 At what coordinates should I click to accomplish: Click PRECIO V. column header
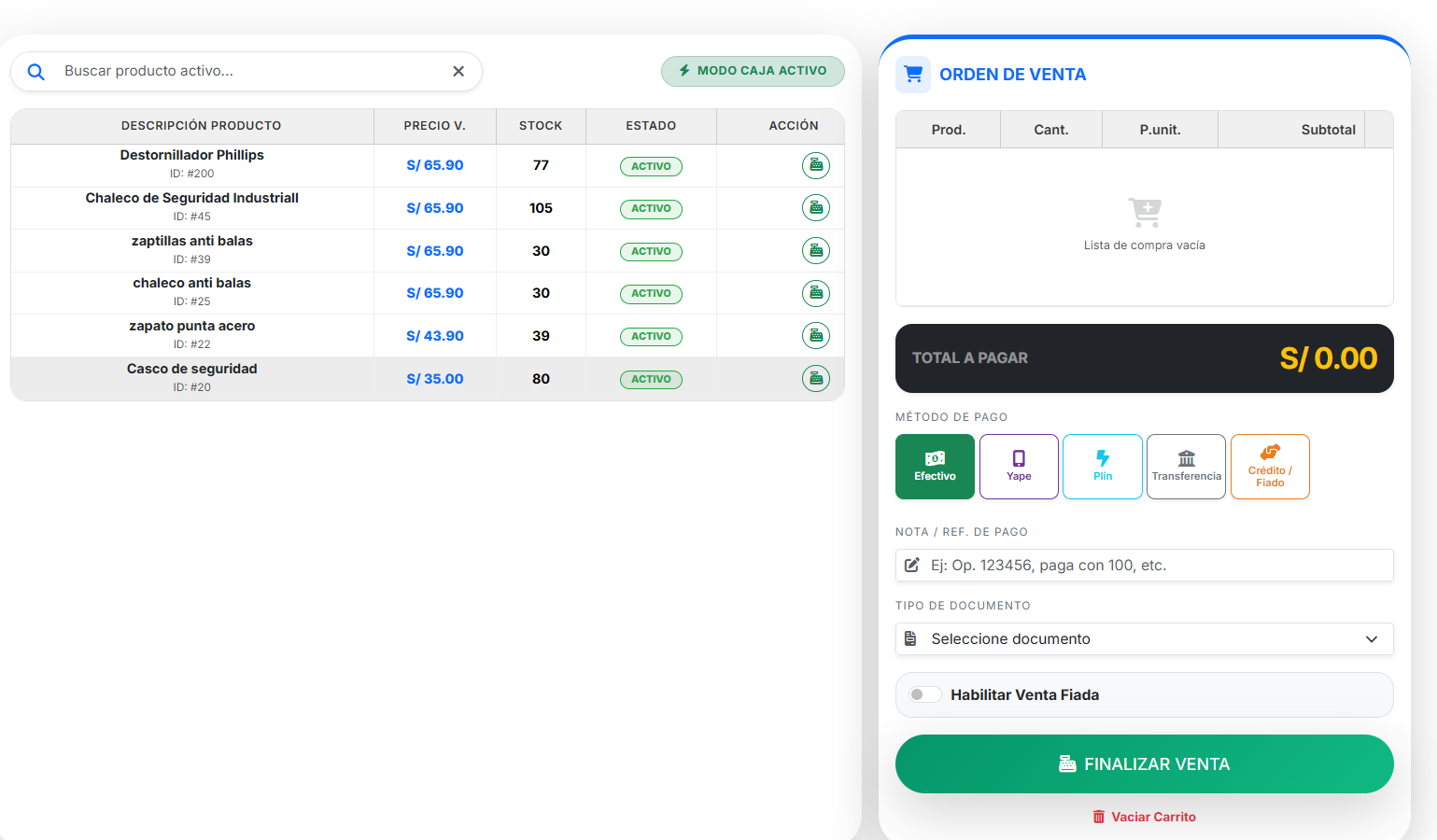tap(435, 126)
